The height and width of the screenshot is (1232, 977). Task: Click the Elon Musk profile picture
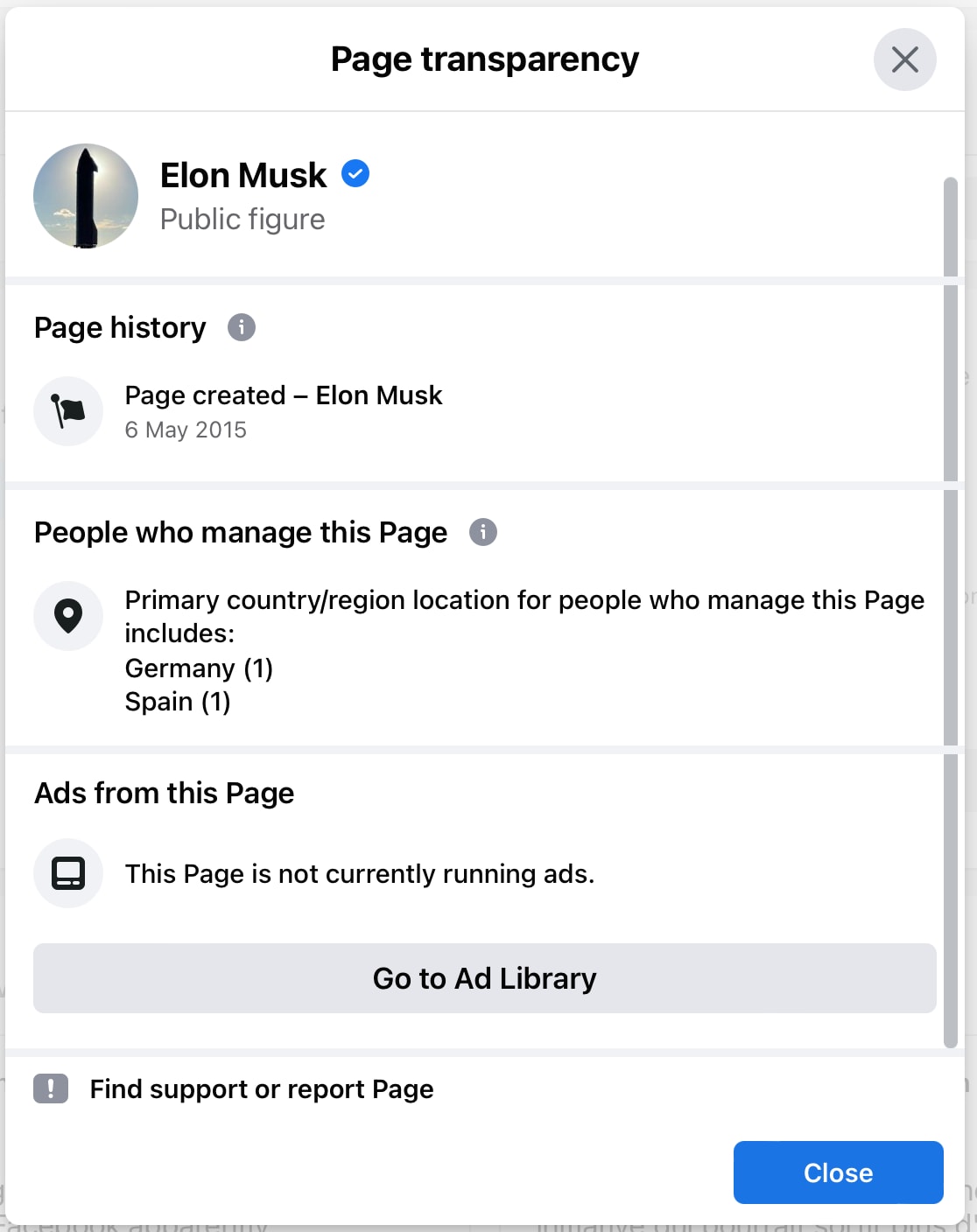[x=86, y=196]
